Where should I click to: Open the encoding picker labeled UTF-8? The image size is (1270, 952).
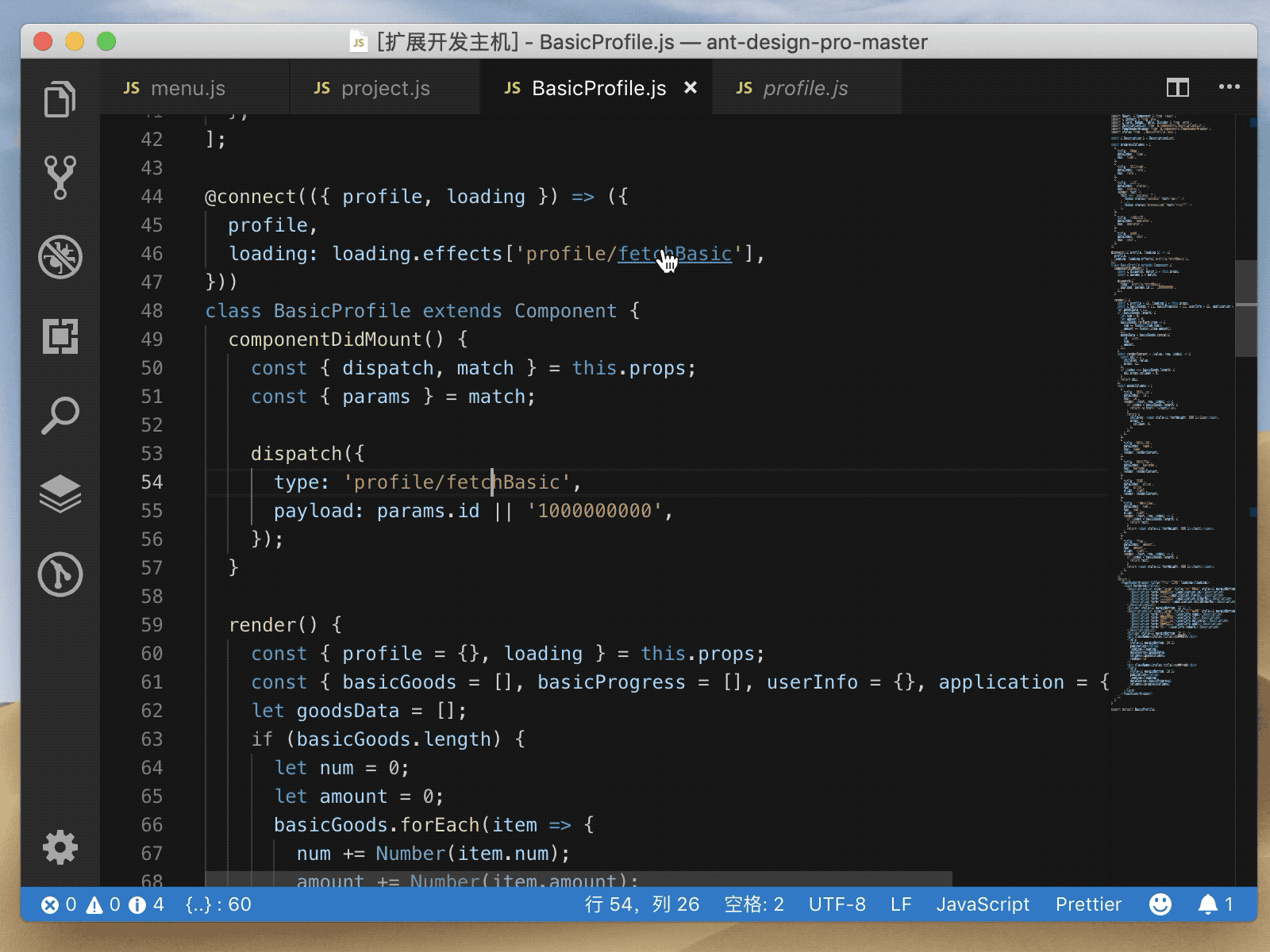click(x=837, y=904)
